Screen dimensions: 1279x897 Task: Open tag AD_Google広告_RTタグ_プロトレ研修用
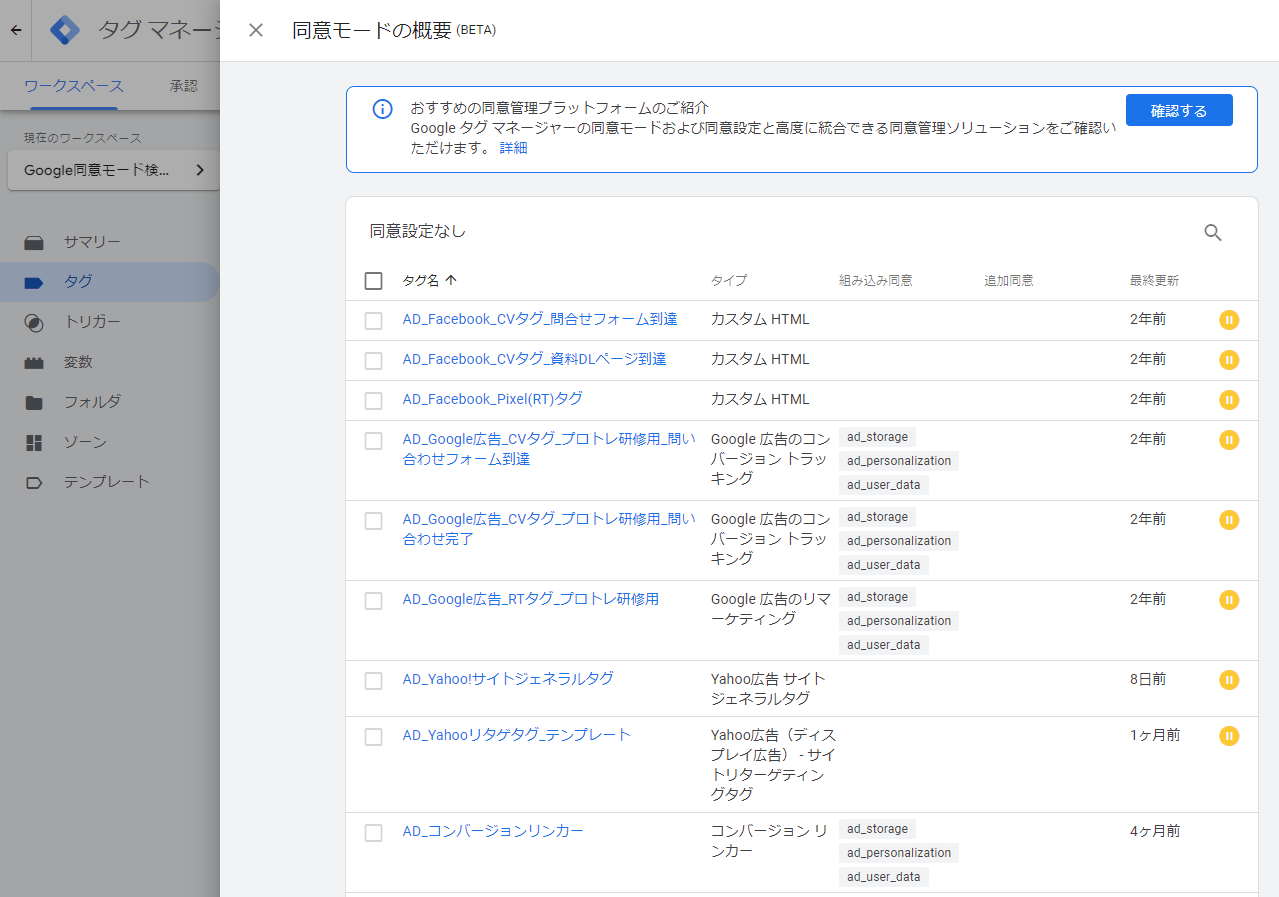pyautogui.click(x=530, y=599)
